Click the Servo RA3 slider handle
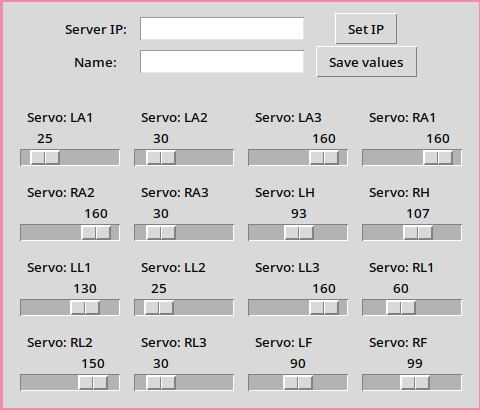Screen dimensions: 480x410 coord(161,232)
